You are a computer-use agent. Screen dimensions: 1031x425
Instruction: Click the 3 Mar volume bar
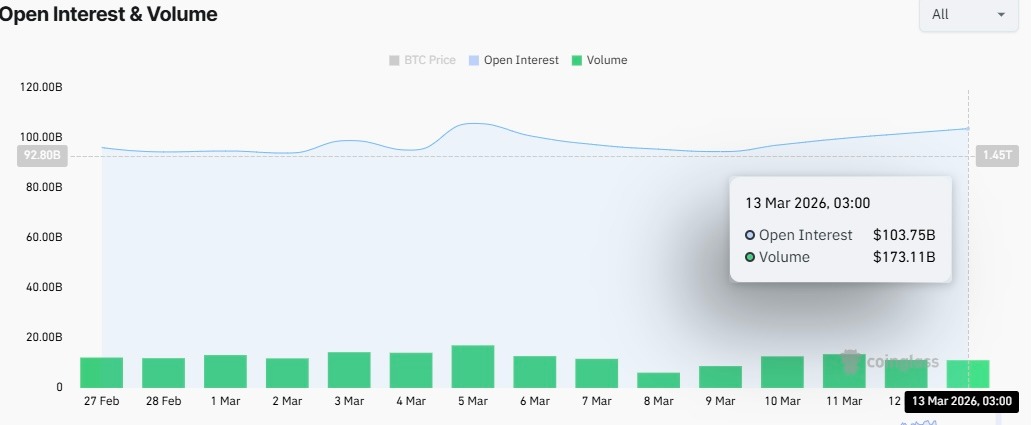click(x=349, y=370)
